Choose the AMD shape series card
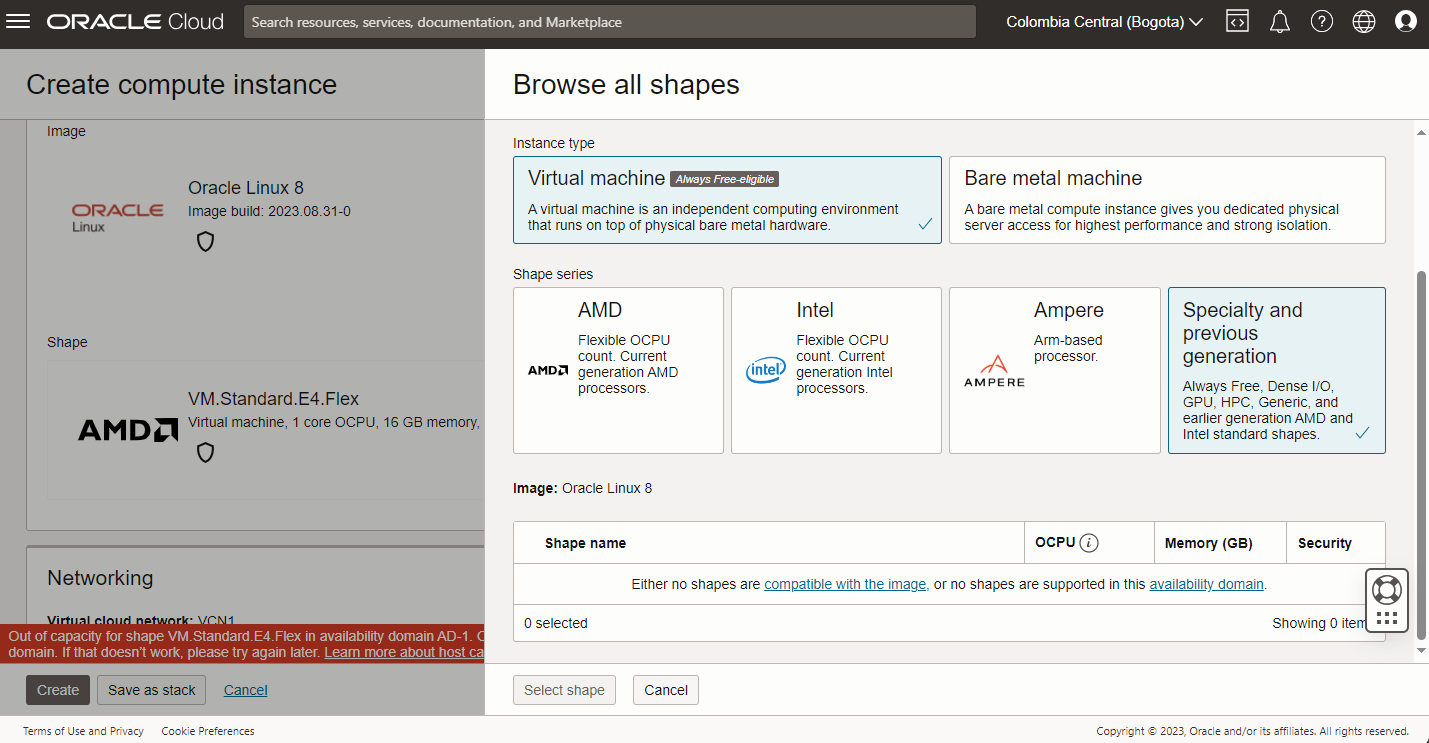 [618, 371]
